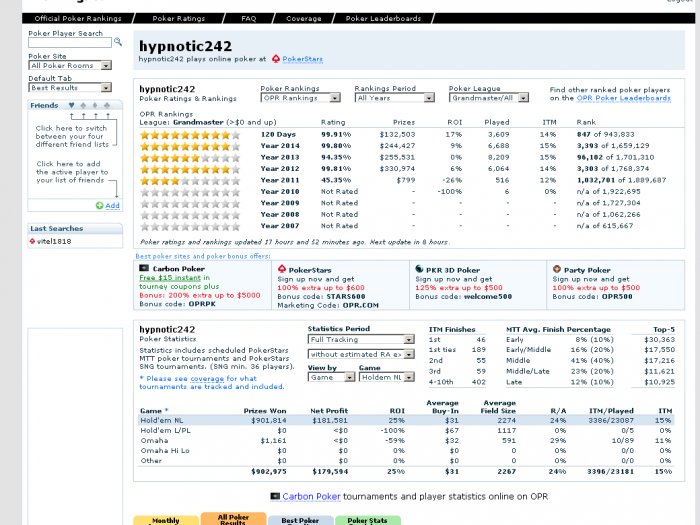This screenshot has width=700, height=525.
Task: Open the Poker Rankings OPR dropdown
Action: tap(300, 97)
